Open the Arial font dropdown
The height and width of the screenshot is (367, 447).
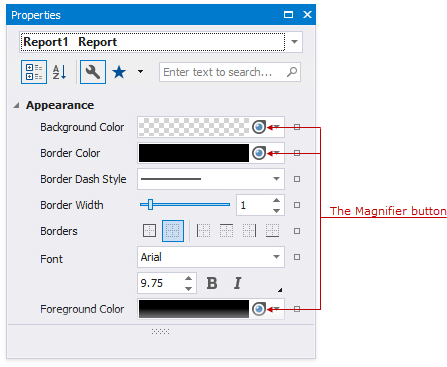[x=276, y=257]
